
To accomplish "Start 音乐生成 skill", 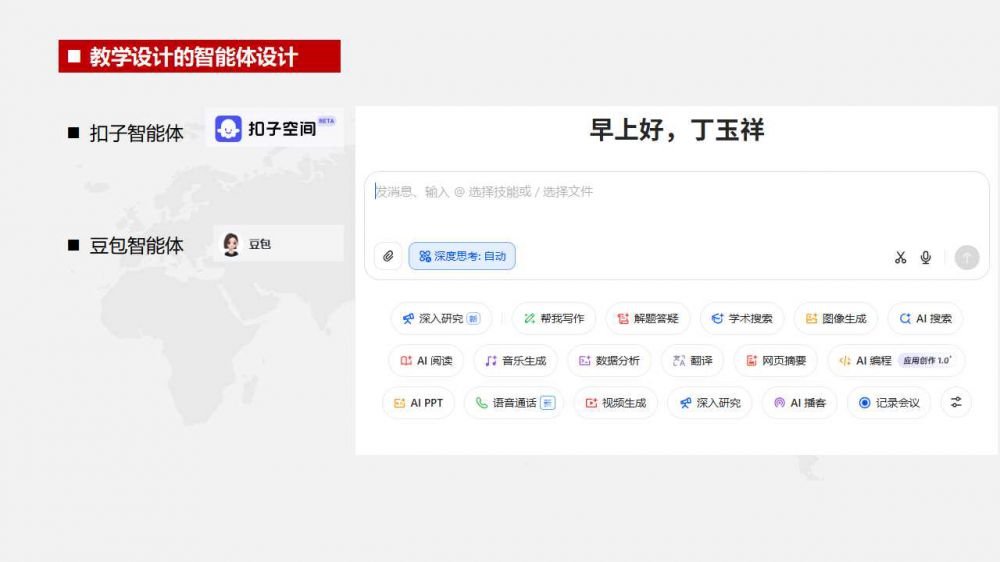I will pos(515,361).
